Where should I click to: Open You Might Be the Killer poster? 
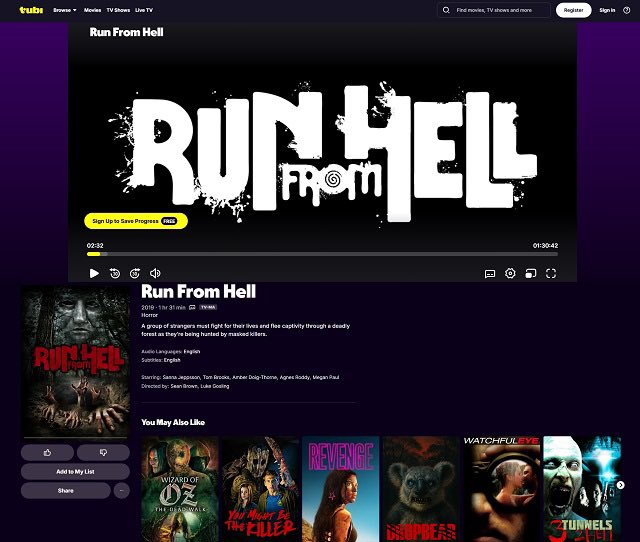[x=260, y=489]
